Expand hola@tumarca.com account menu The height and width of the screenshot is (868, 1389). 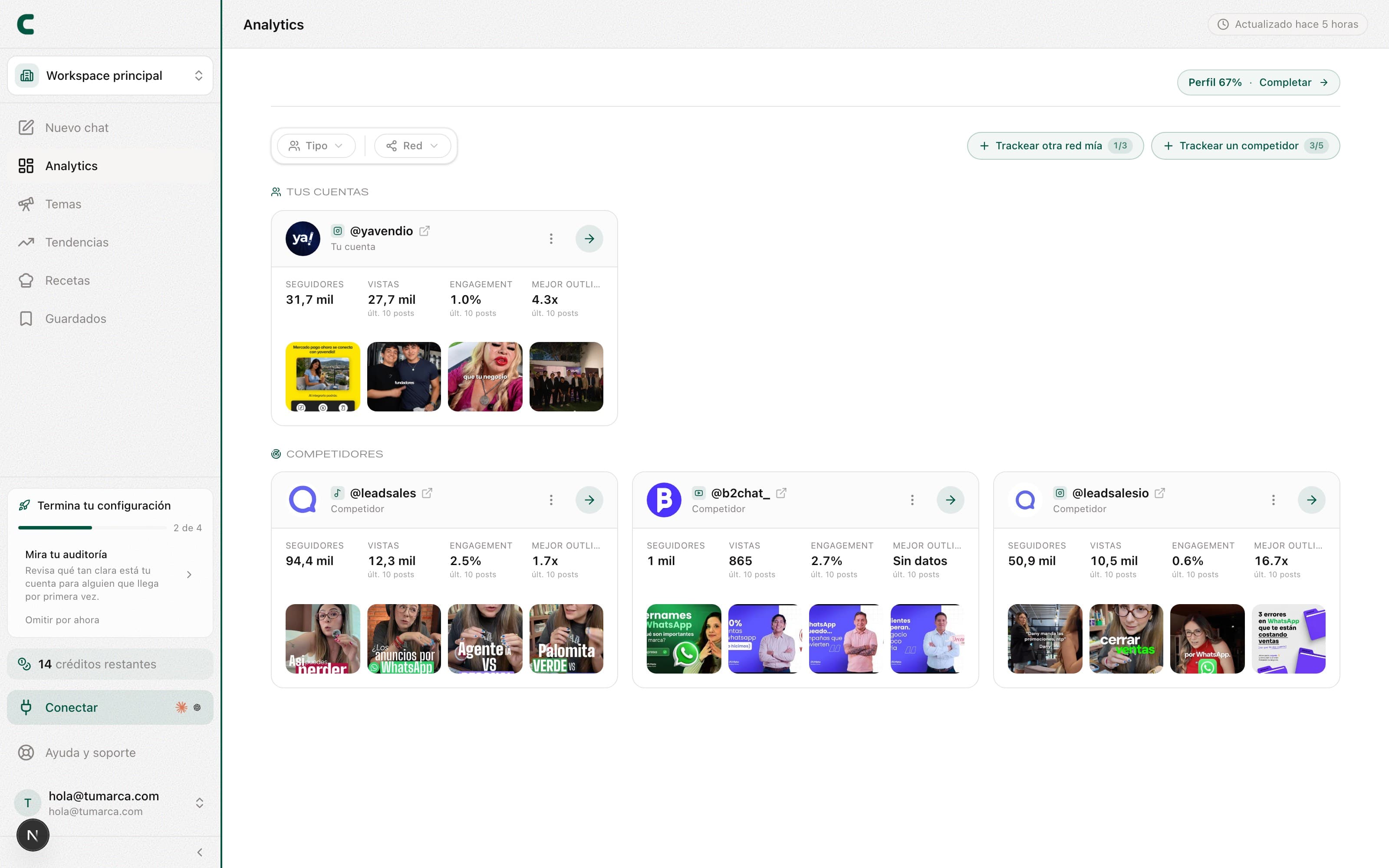[110, 802]
